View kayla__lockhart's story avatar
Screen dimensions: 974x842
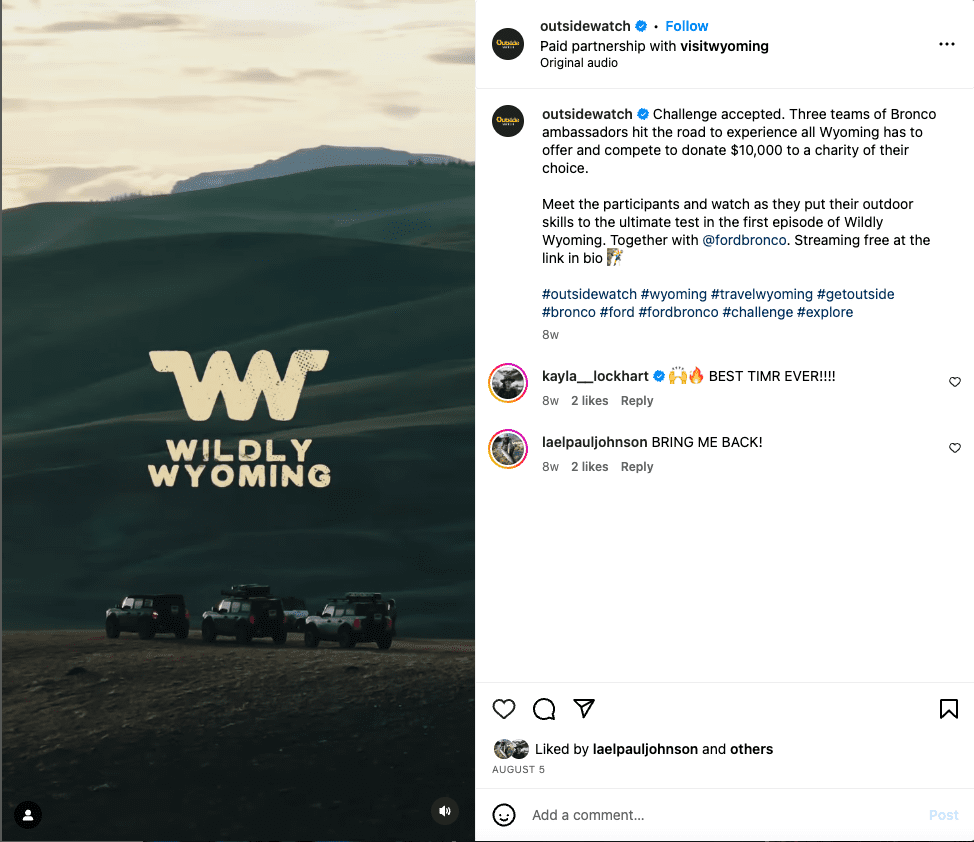(508, 383)
